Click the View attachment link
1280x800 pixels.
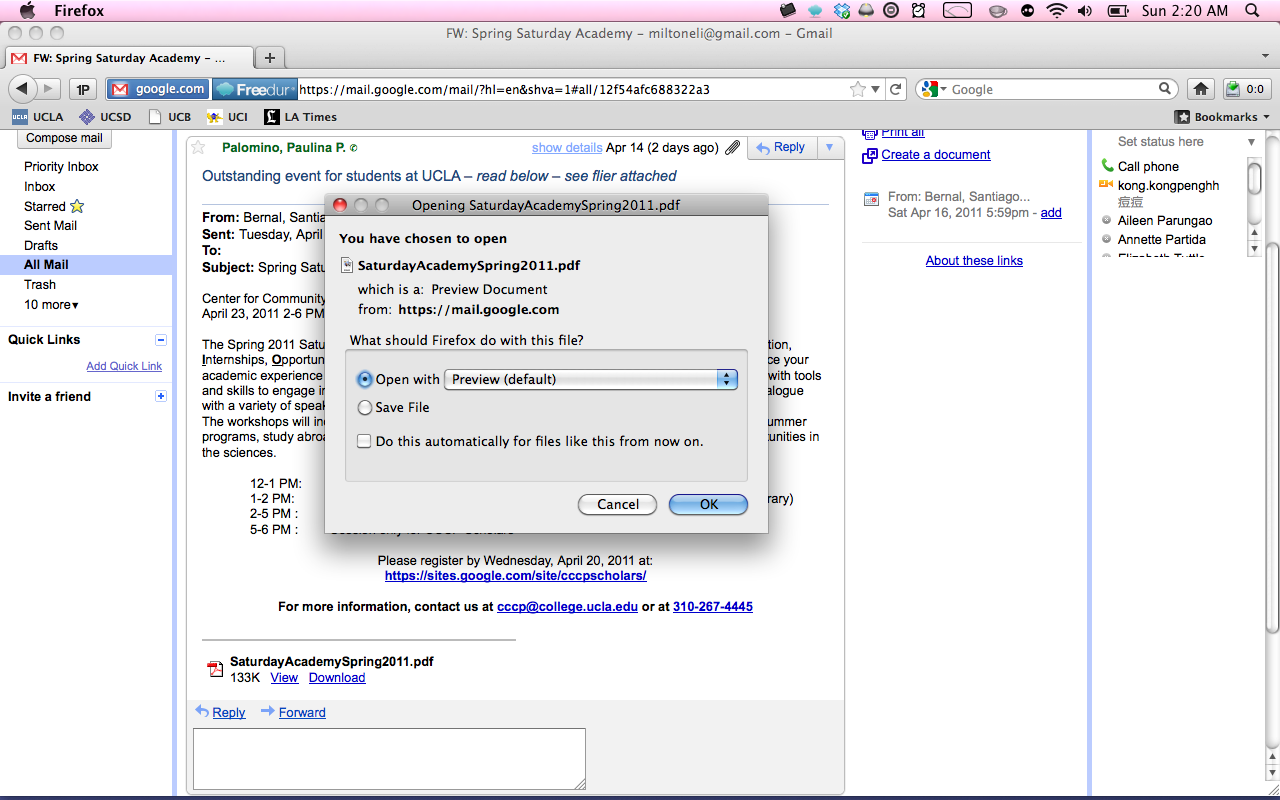point(284,678)
